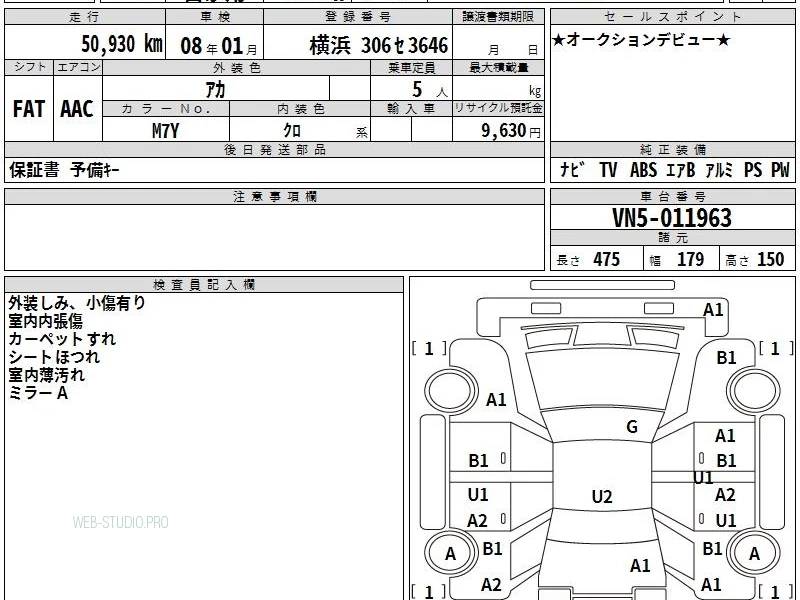Click the エアB equipment entry
The image size is (800, 600).
pyautogui.click(x=681, y=169)
